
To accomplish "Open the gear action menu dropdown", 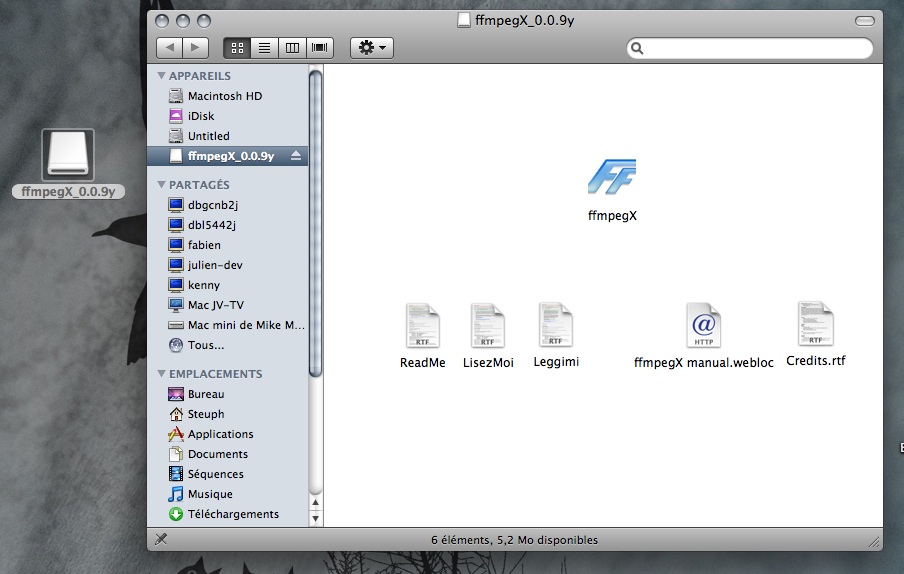I will pyautogui.click(x=371, y=47).
